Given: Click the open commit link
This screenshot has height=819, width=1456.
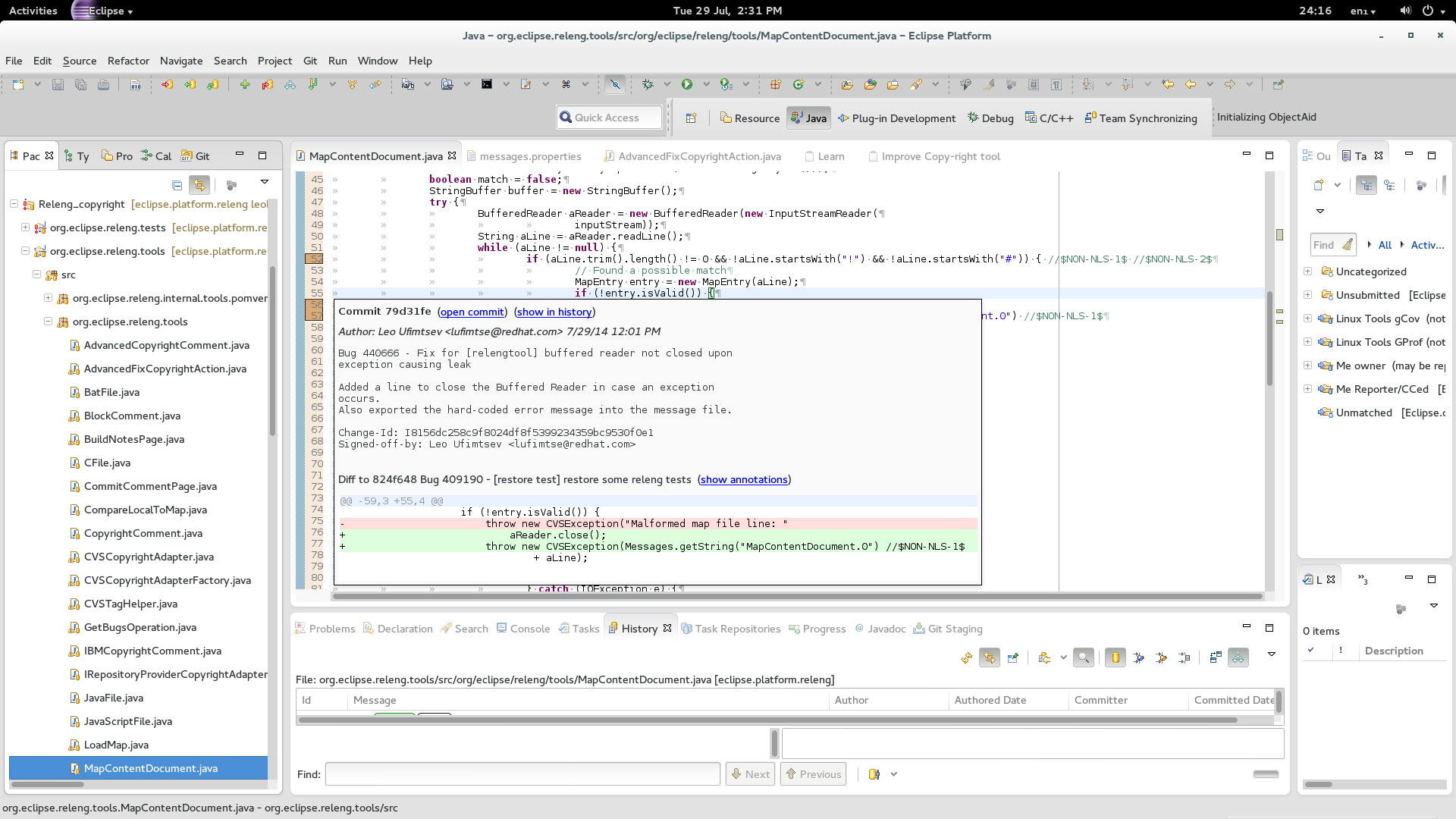Looking at the screenshot, I should click(x=472, y=312).
